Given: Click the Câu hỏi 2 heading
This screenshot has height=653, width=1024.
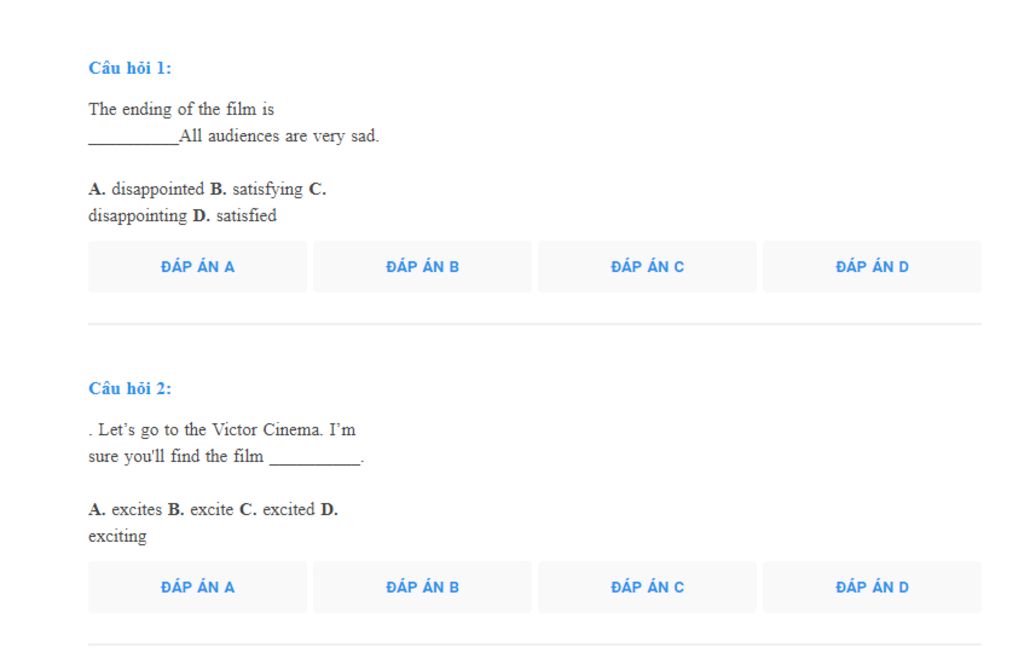Looking at the screenshot, I should (x=130, y=389).
